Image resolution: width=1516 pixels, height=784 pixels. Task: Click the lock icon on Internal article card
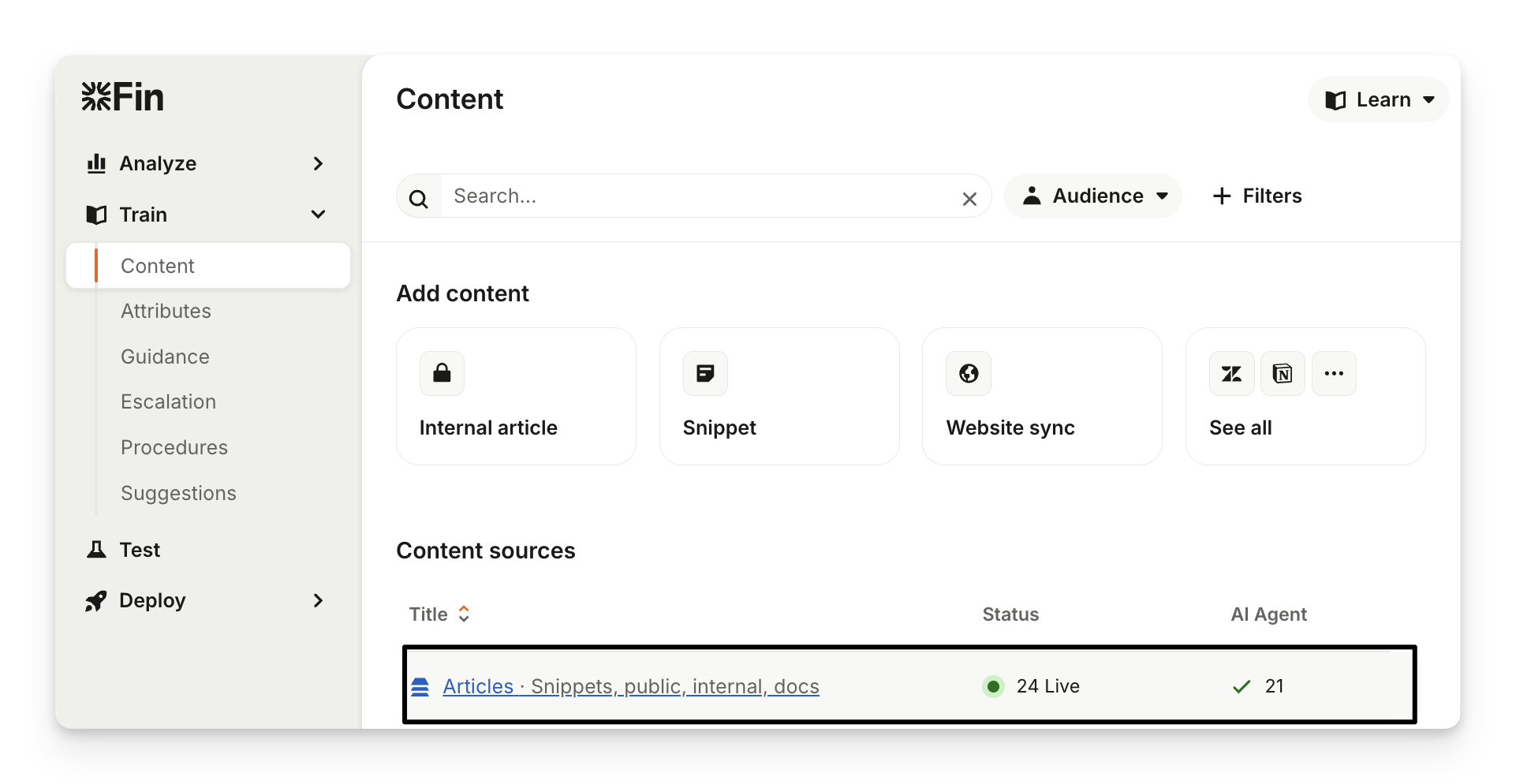pyautogui.click(x=442, y=373)
